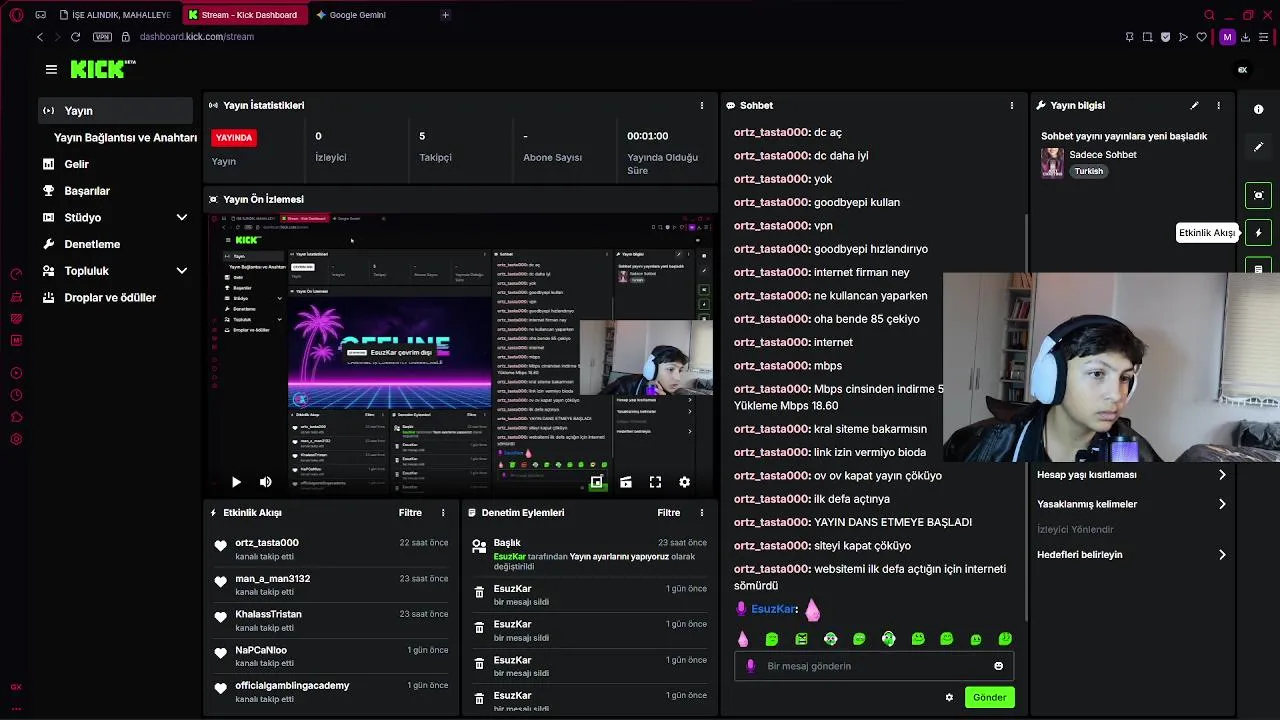The height and width of the screenshot is (720, 1280).
Task: Click the ad-blocker shield icon in browser toolbar
Action: click(x=1166, y=37)
